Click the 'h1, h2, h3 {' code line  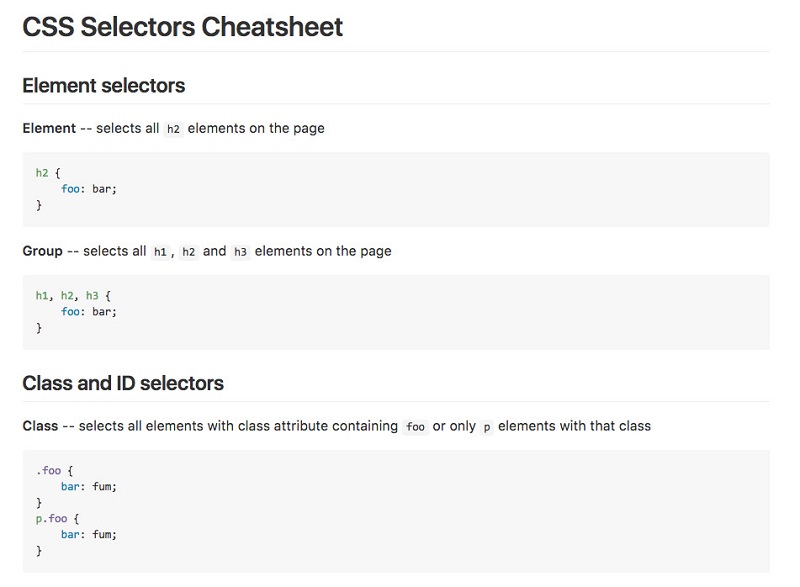73,296
